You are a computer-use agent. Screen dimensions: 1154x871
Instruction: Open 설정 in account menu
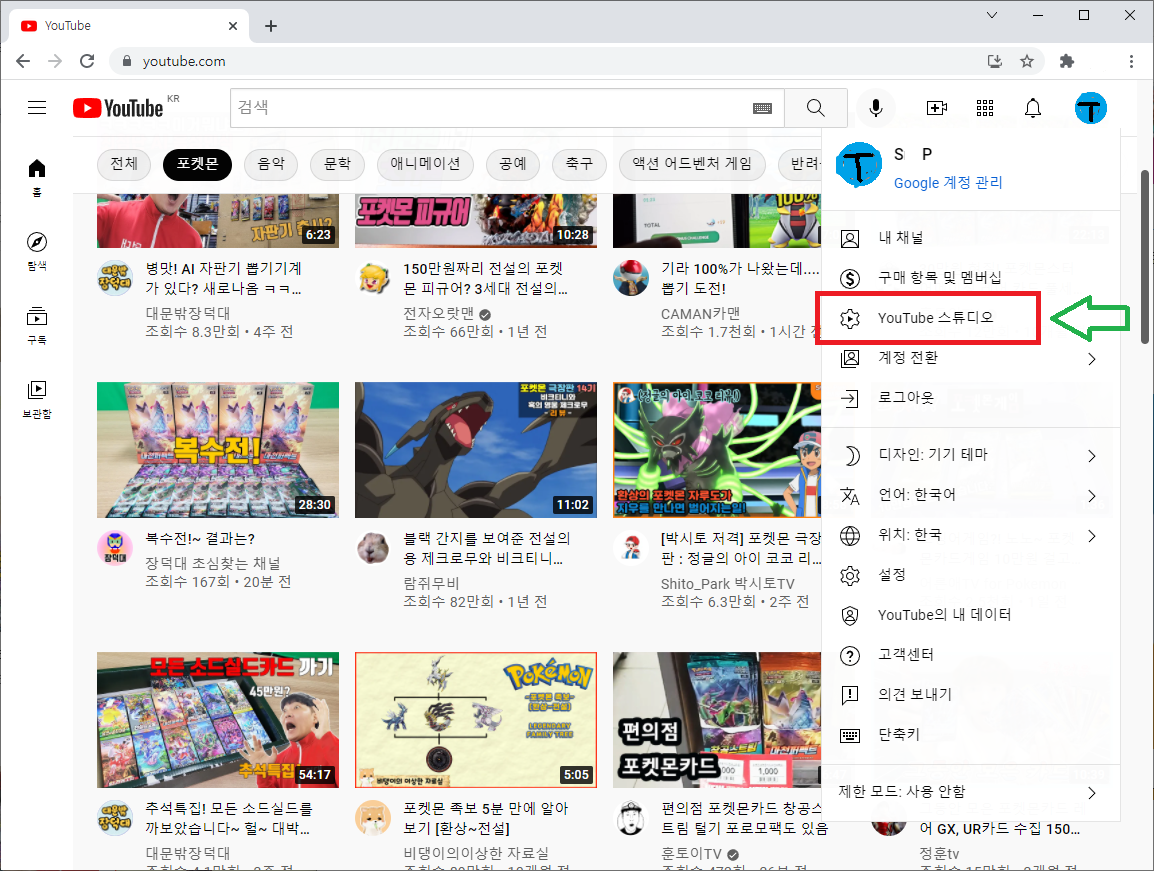[x=971, y=574]
